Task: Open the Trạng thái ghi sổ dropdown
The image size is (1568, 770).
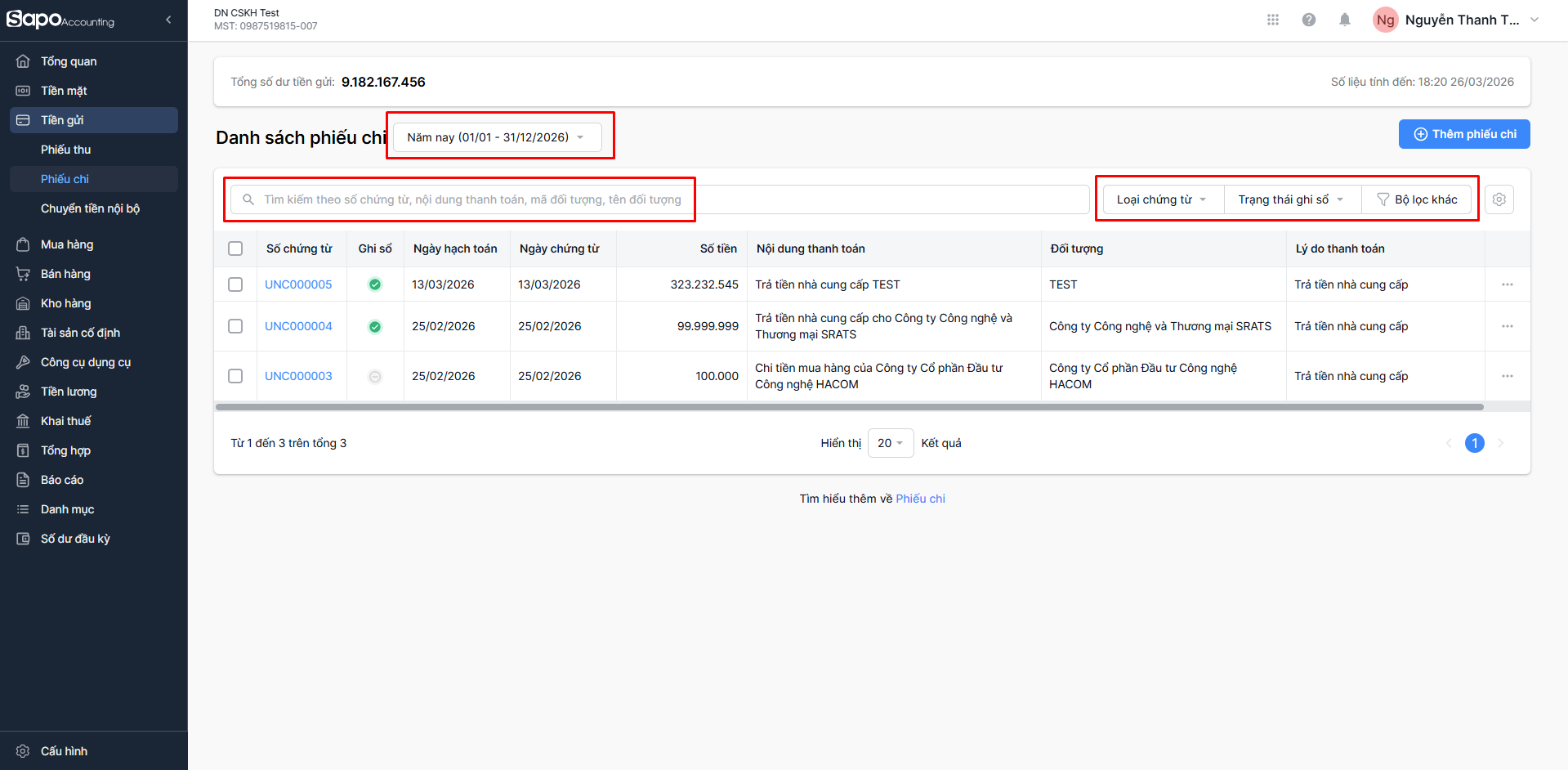Action: click(1291, 199)
